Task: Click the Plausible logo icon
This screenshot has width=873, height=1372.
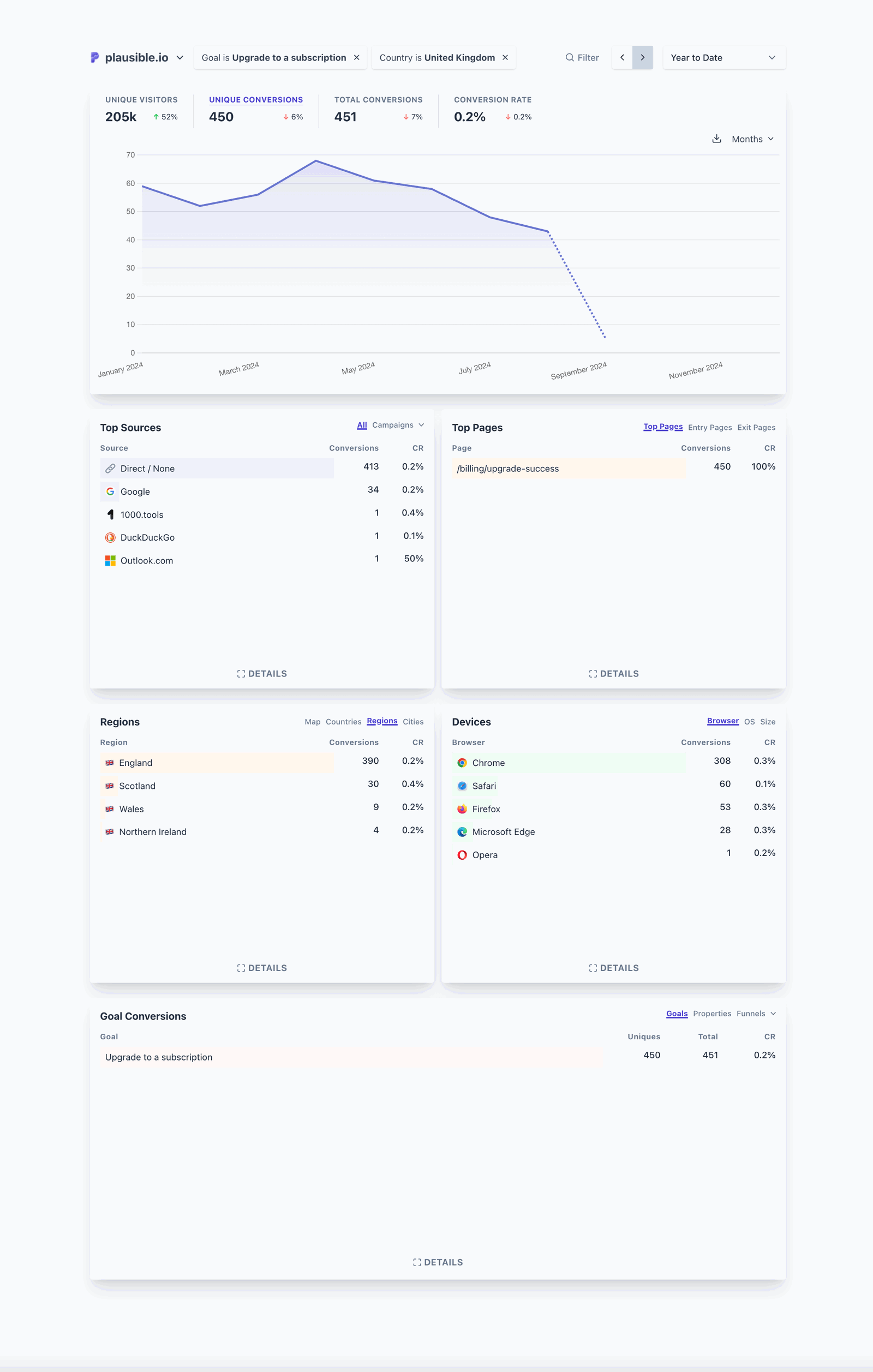Action: (x=94, y=57)
